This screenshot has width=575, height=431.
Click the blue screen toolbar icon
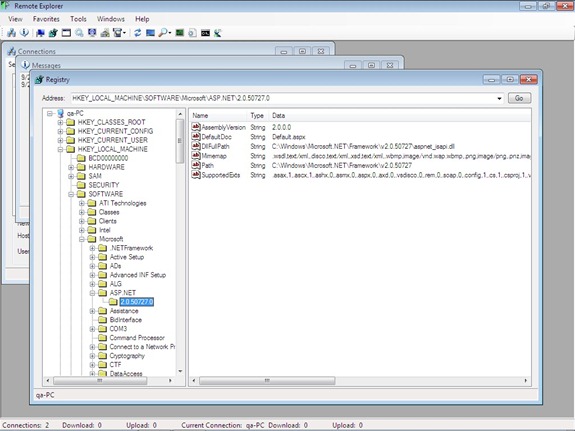click(x=150, y=33)
